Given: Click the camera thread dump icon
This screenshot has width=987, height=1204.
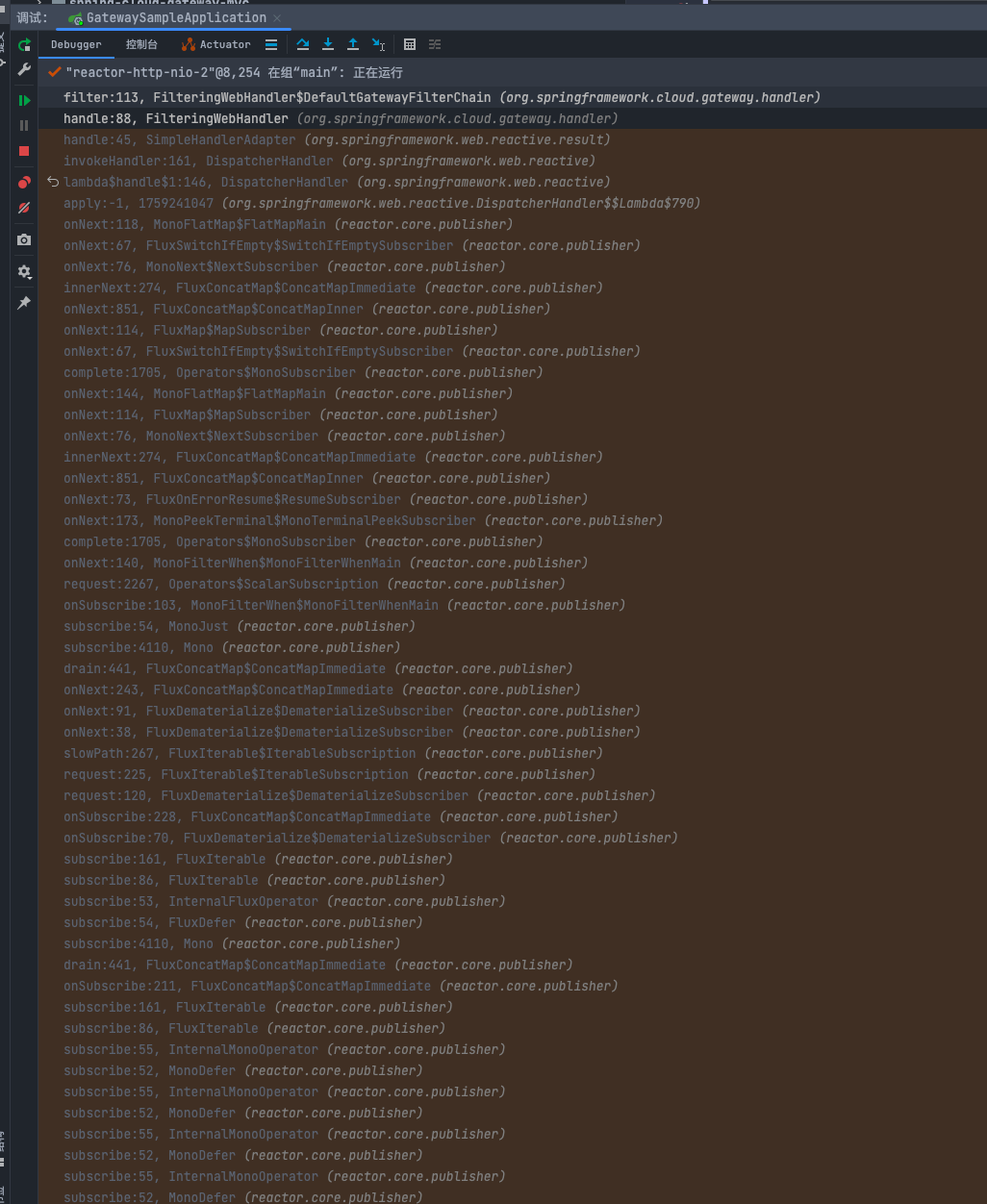Looking at the screenshot, I should pos(24,239).
